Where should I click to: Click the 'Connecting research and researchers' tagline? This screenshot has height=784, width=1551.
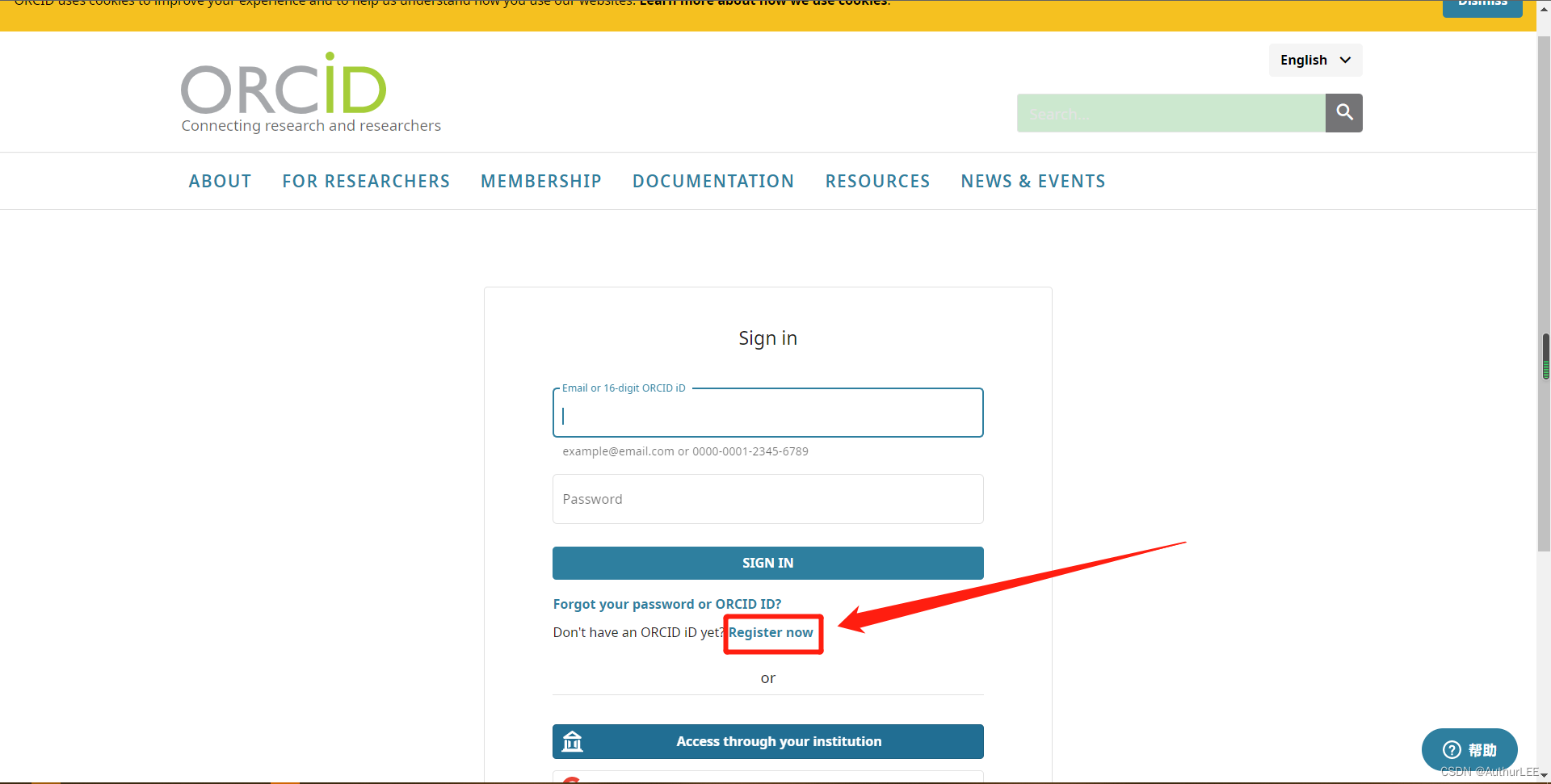click(x=311, y=126)
